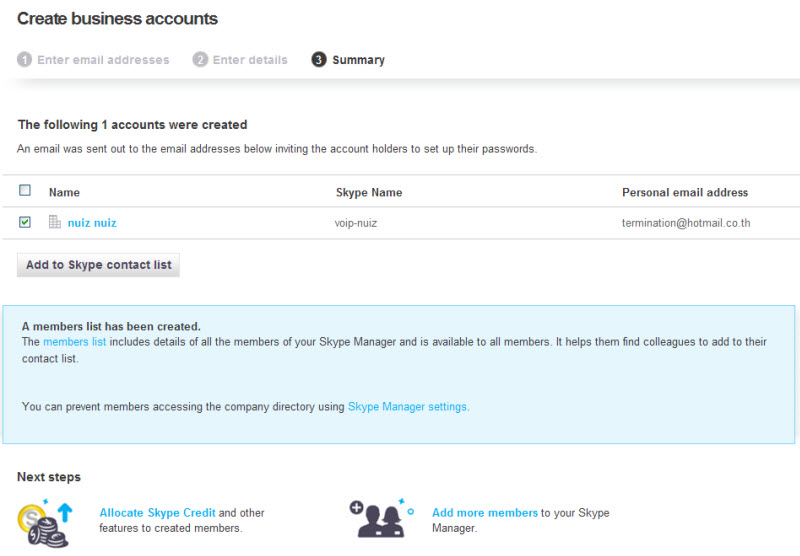Click the Create business accounts heading
The image size is (800, 556).
pyautogui.click(x=117, y=19)
